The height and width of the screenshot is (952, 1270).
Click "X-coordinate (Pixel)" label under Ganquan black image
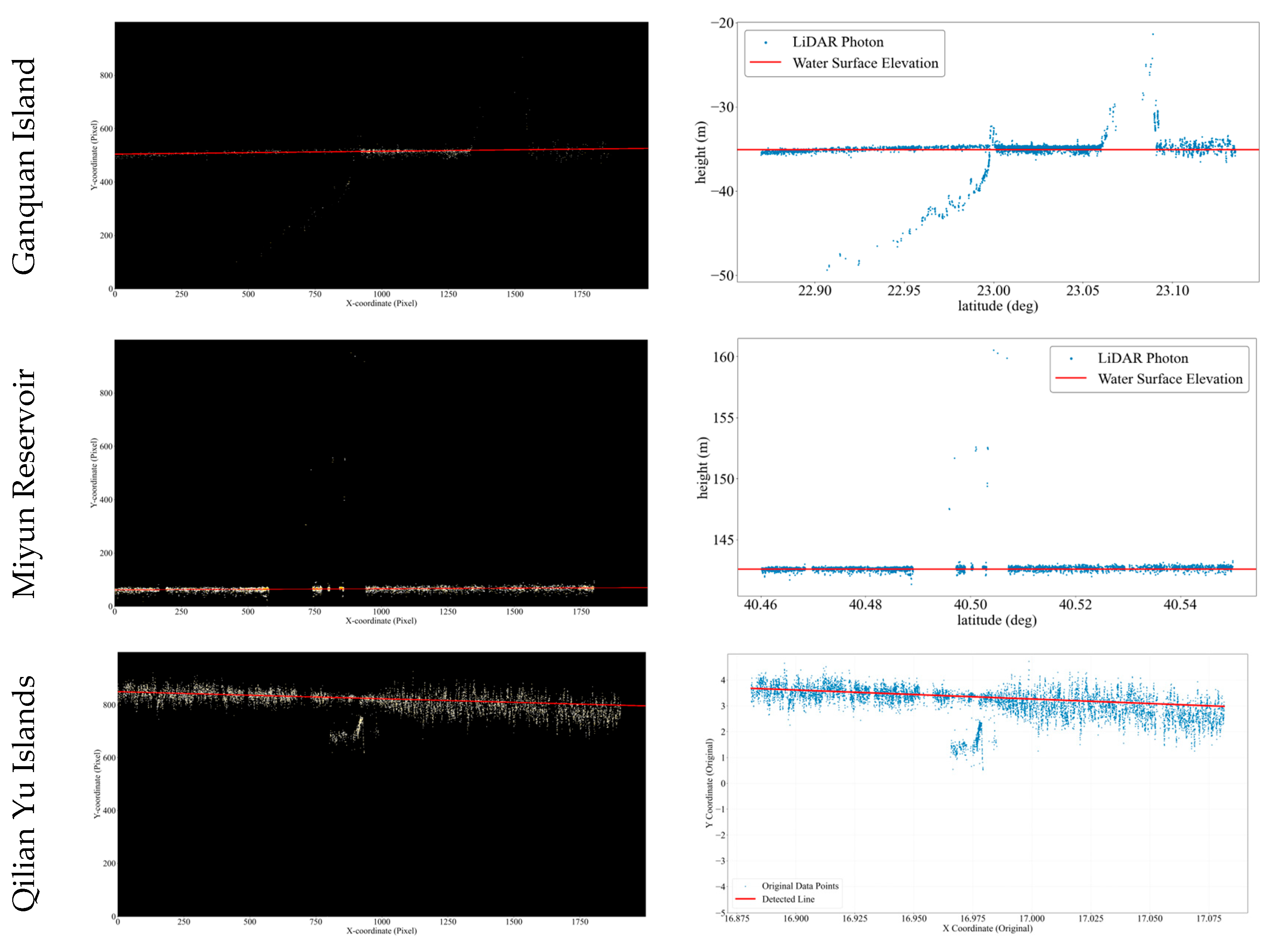click(381, 303)
